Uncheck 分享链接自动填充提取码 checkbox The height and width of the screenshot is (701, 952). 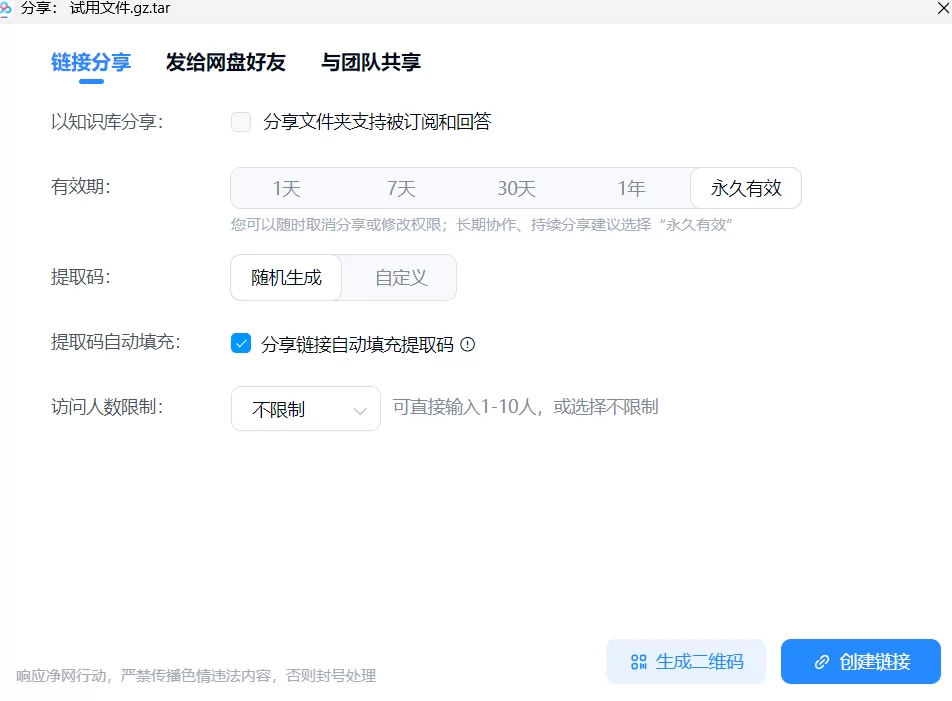(241, 344)
